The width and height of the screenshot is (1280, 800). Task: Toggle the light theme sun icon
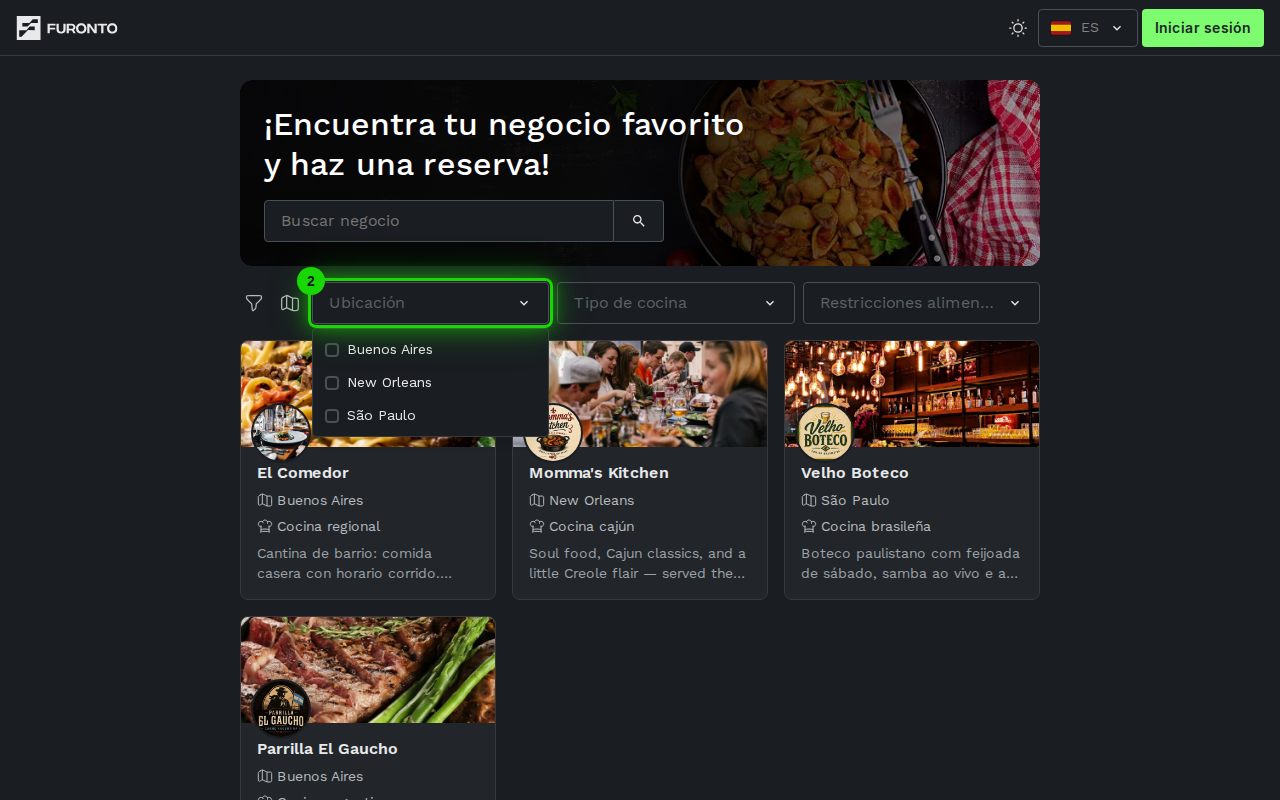[x=1018, y=28]
